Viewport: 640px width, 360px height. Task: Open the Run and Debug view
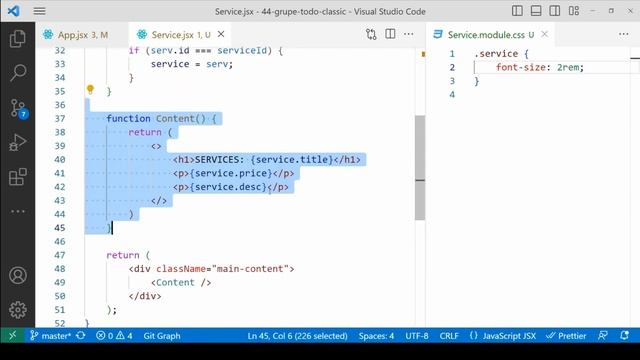[18, 142]
